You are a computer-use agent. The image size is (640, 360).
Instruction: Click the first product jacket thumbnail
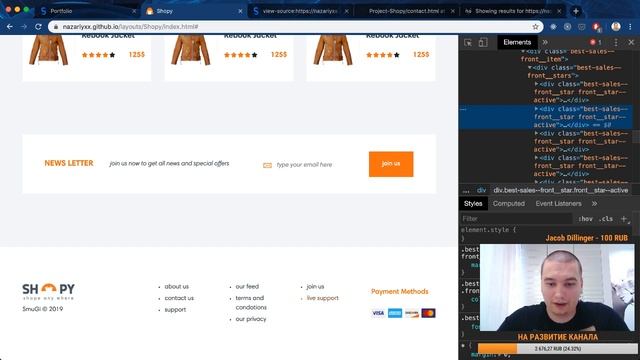(x=49, y=50)
